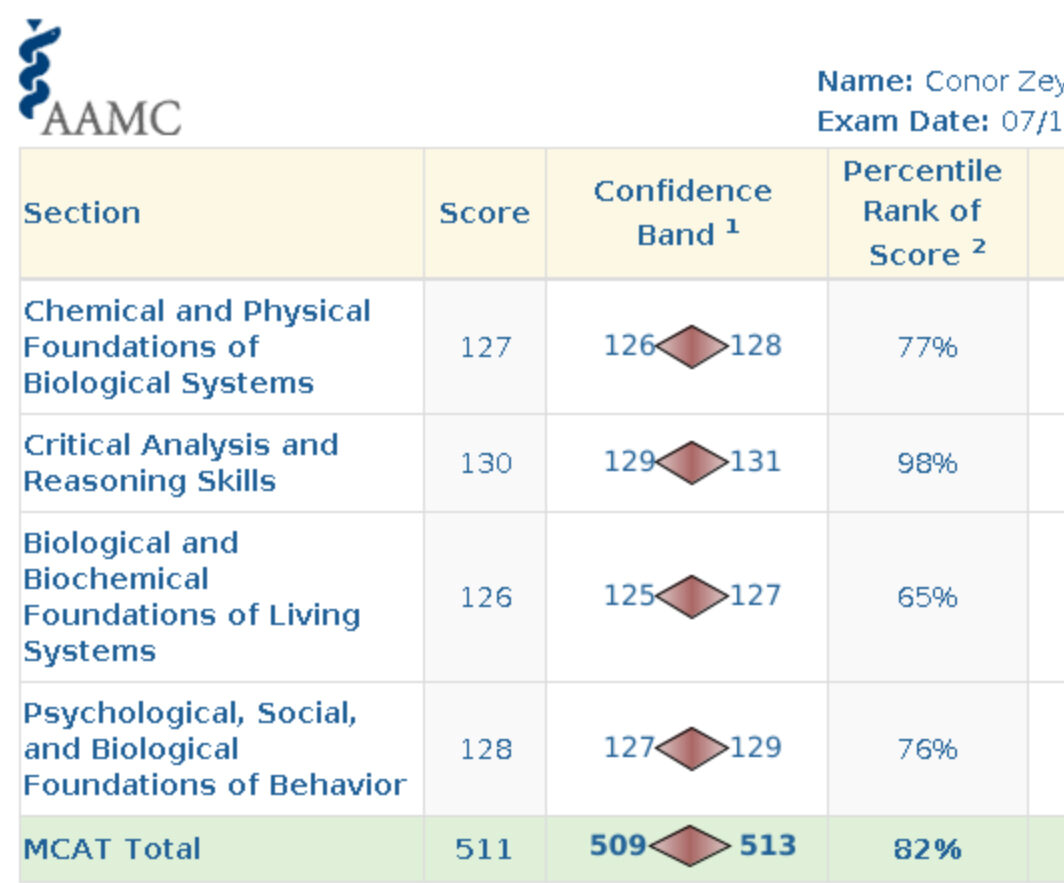This screenshot has height=883, width=1064.
Task: Click the Name field label
Action: (864, 81)
